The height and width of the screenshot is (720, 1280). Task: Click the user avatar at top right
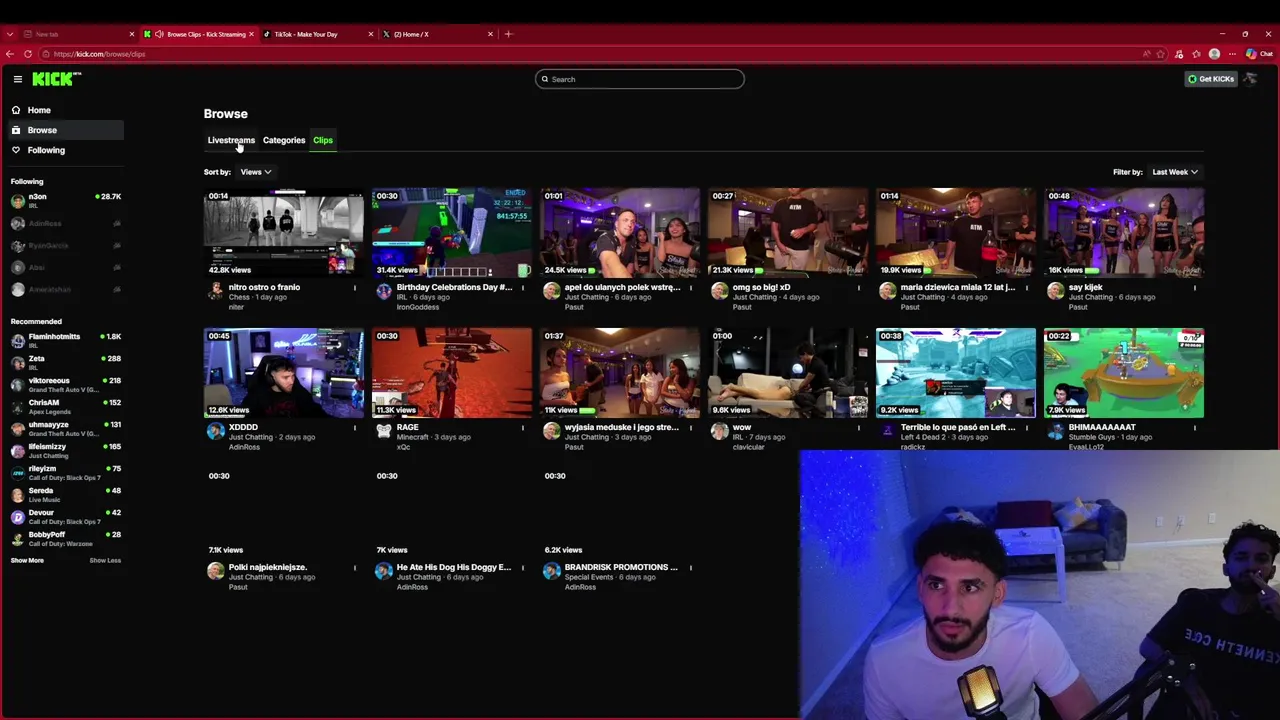(x=1250, y=79)
